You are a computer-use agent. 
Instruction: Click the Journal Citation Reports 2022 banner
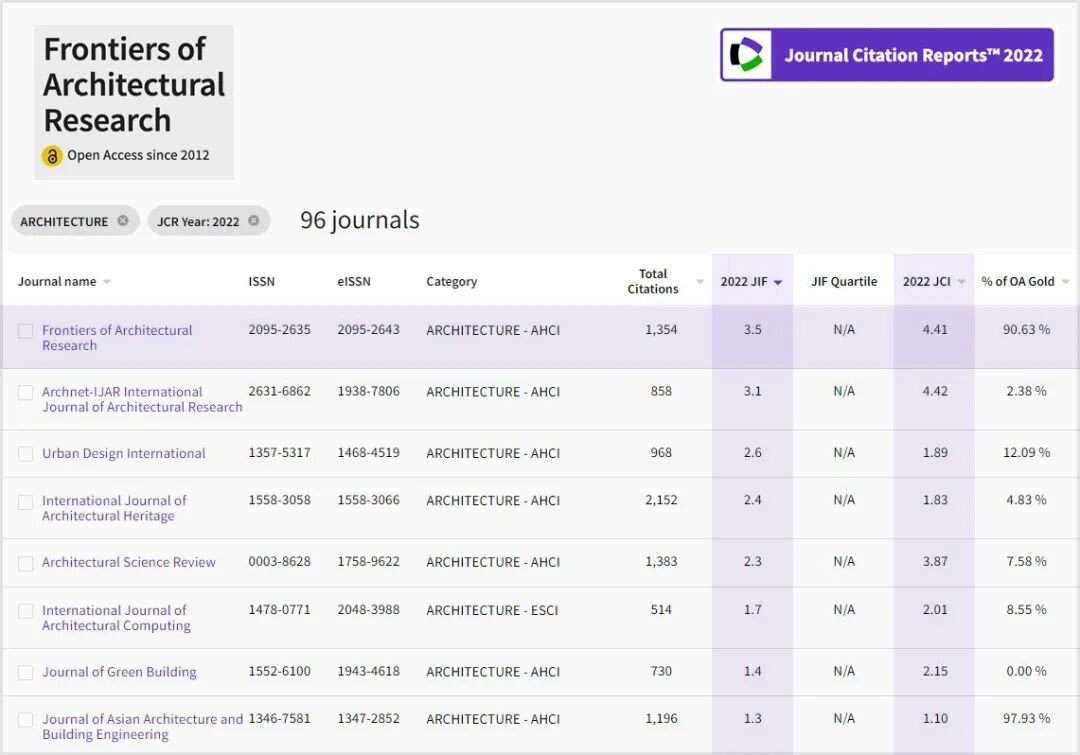[887, 55]
